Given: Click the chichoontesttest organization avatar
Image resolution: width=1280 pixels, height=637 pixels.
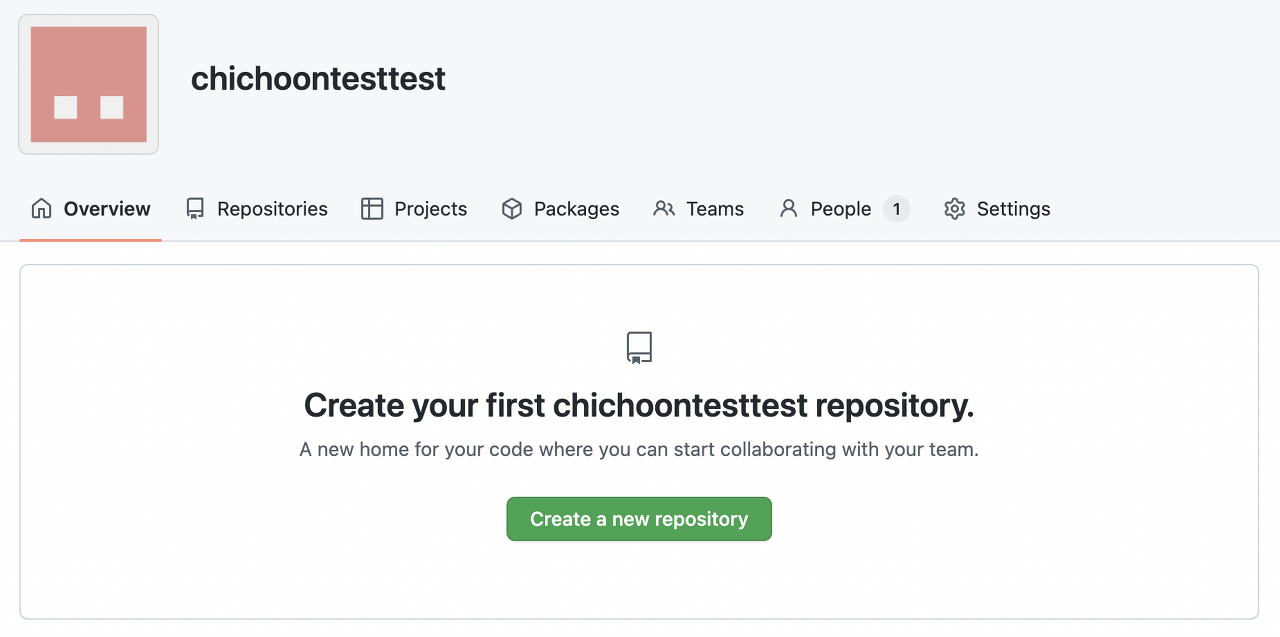Looking at the screenshot, I should [x=89, y=85].
